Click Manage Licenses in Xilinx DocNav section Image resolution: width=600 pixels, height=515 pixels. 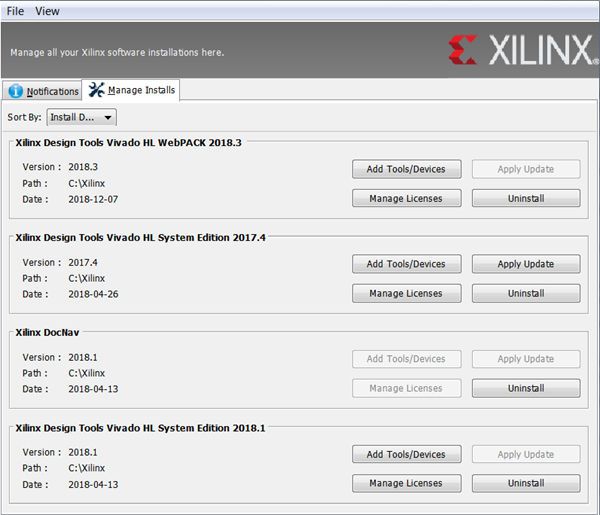[x=406, y=388]
